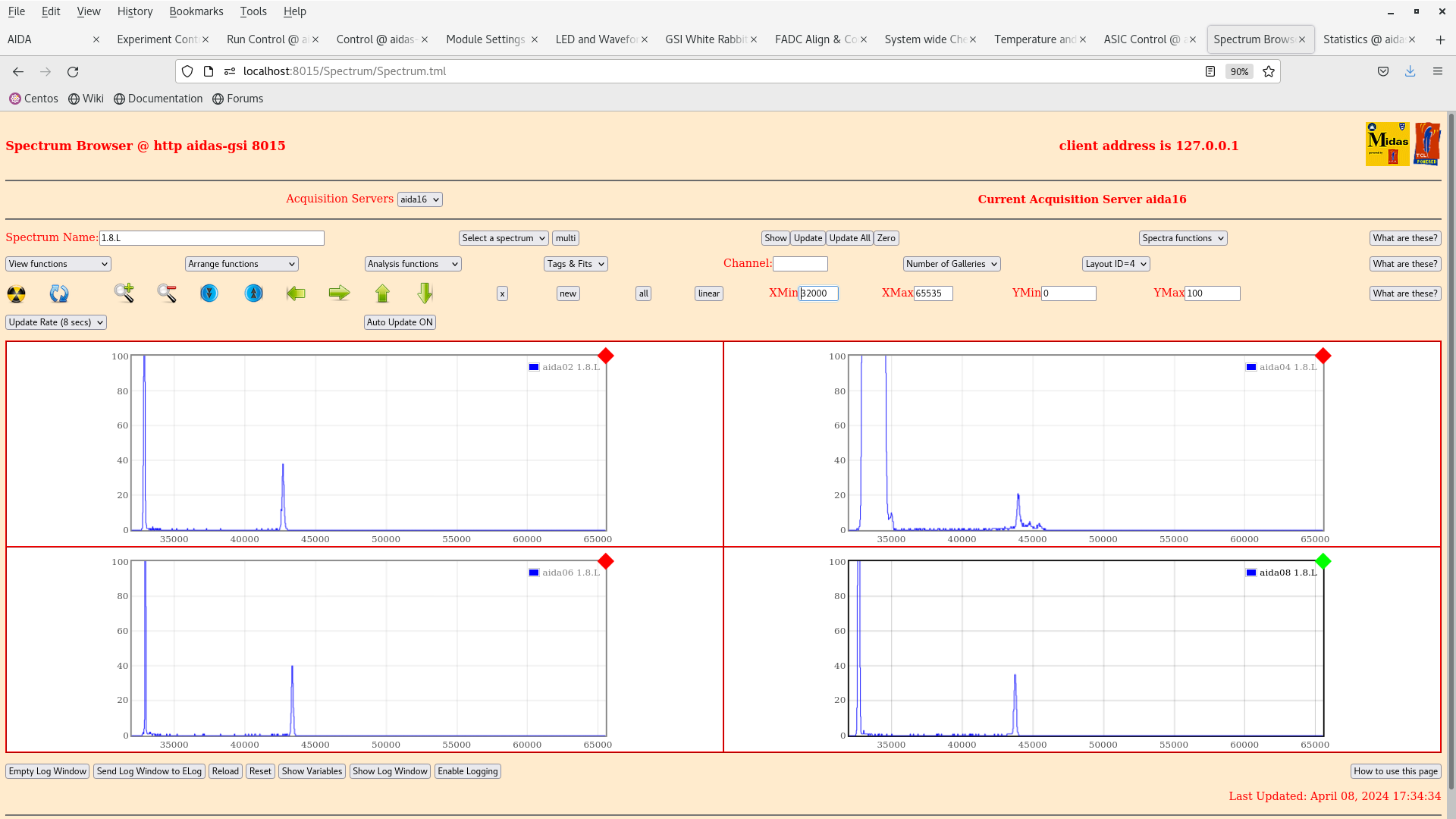Click the Show Log Window button

click(x=390, y=771)
